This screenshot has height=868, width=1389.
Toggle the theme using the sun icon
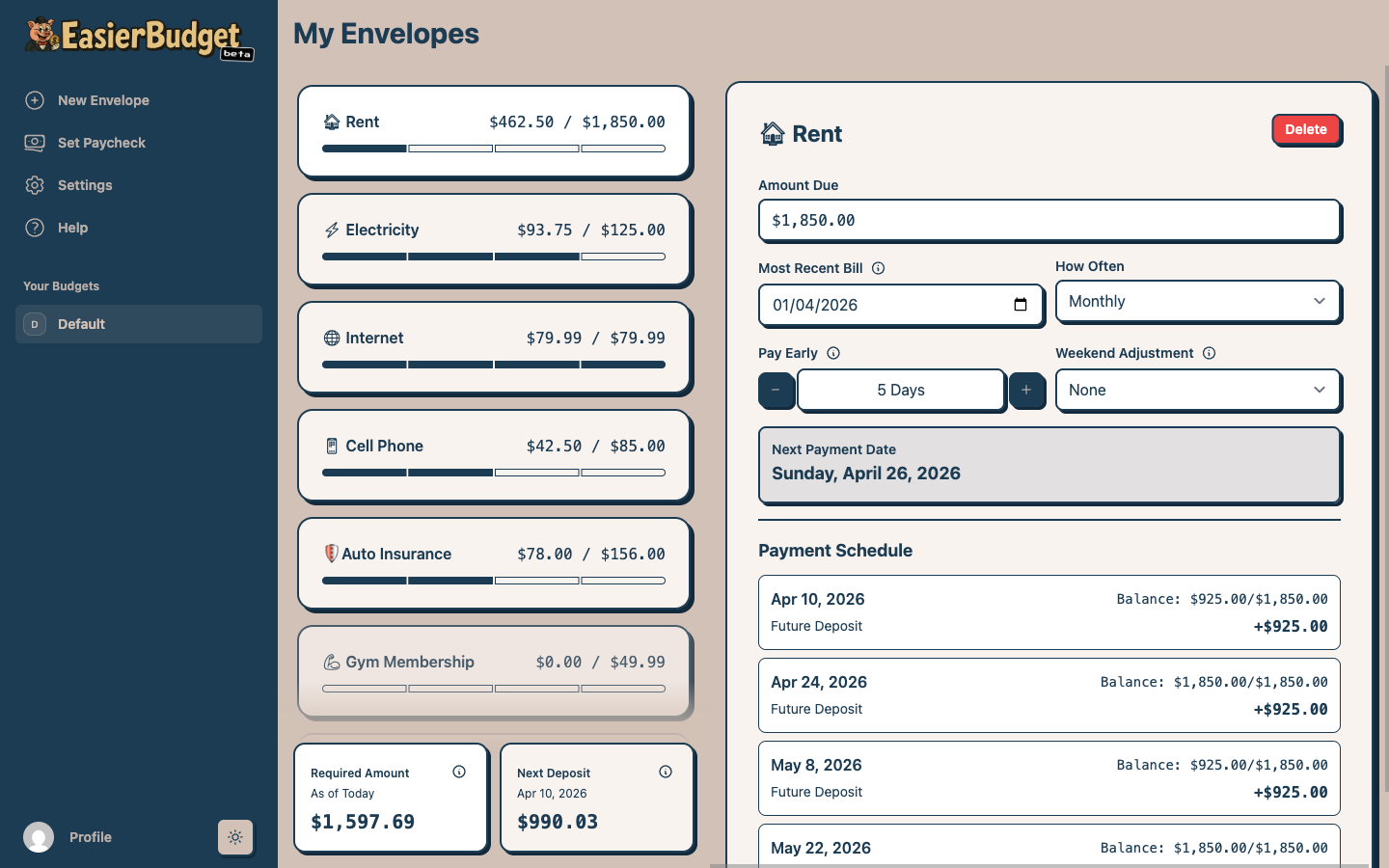[x=235, y=837]
